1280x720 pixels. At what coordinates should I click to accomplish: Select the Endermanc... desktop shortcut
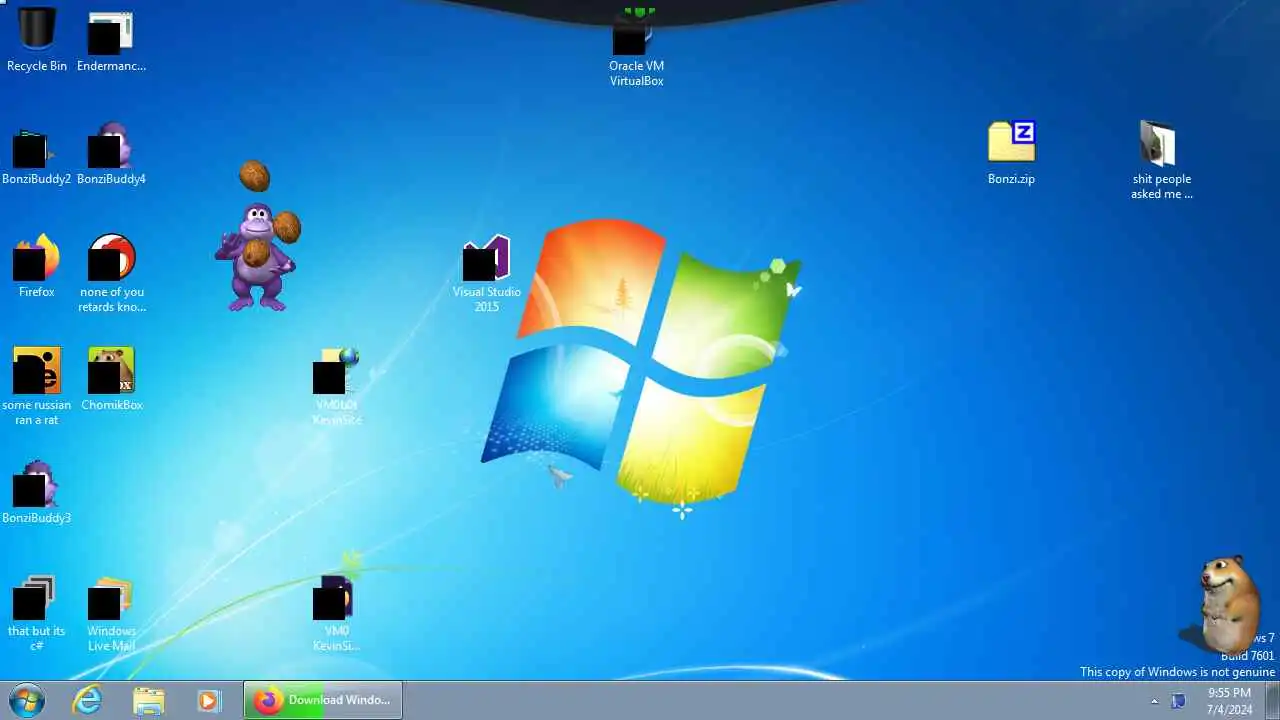[111, 40]
